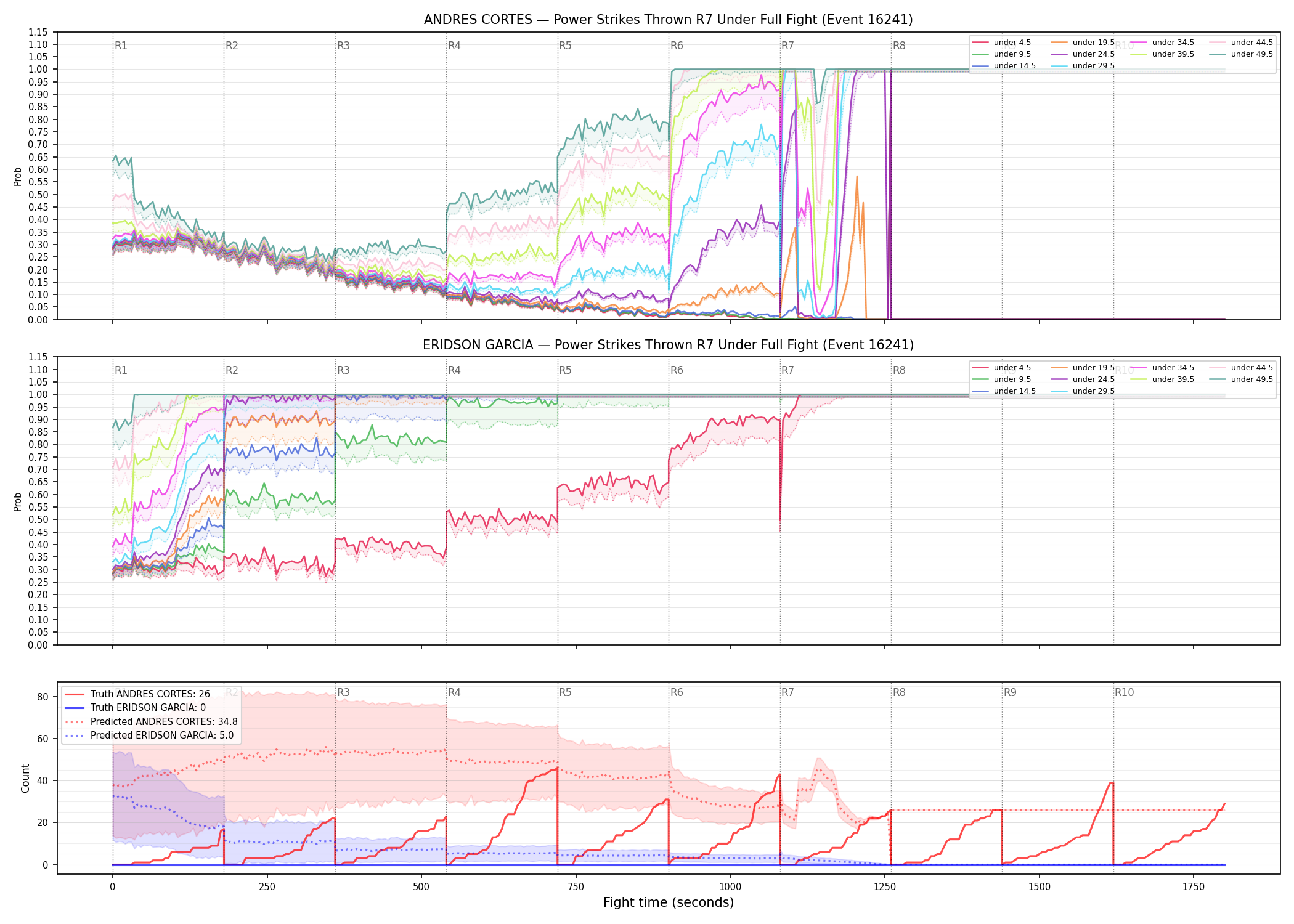Click the 'Fight time (seconds)' axis label
The height and width of the screenshot is (924, 1294).
[669, 902]
